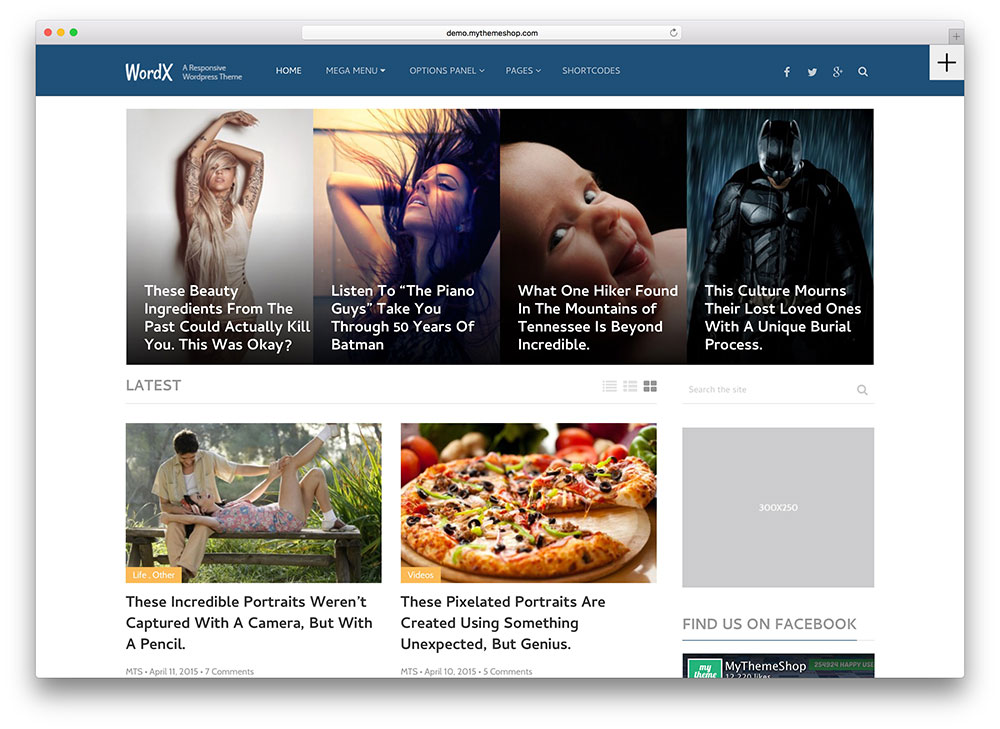Click the FIND US ON FACEBOOK heading
This screenshot has width=1000, height=729.
(770, 624)
